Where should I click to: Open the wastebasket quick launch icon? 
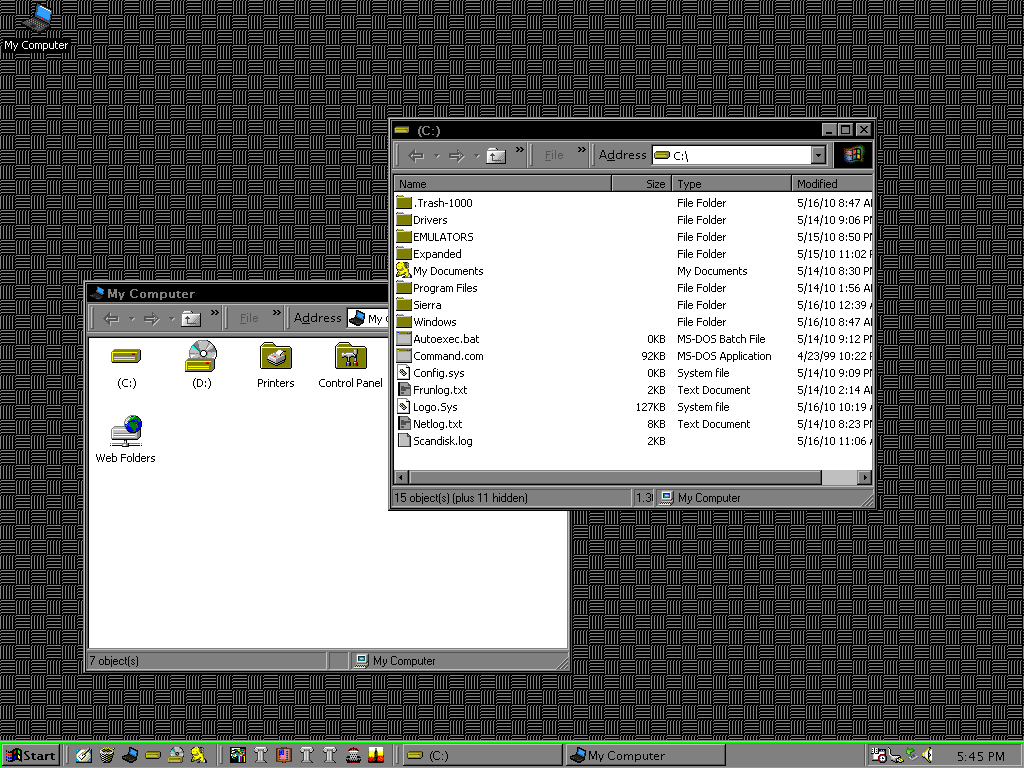tap(106, 756)
